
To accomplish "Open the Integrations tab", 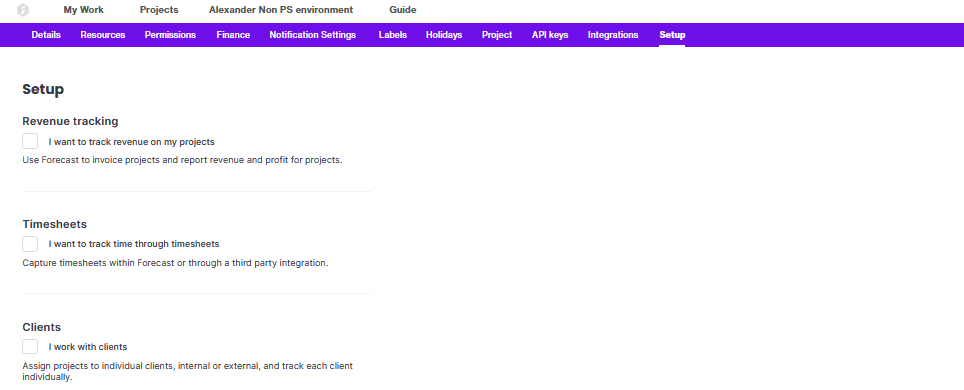I will 613,35.
